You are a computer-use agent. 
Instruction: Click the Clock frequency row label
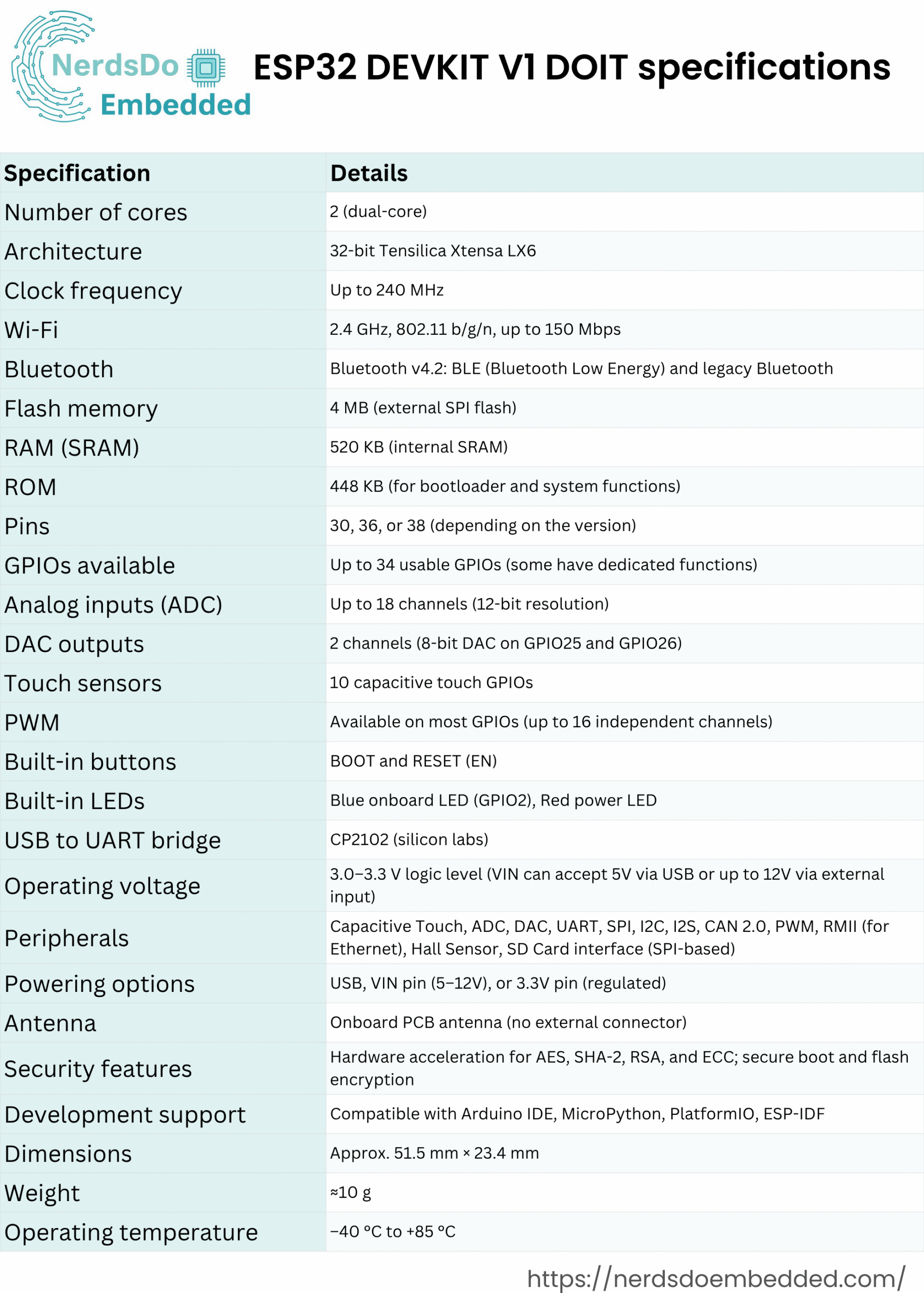[x=93, y=291]
